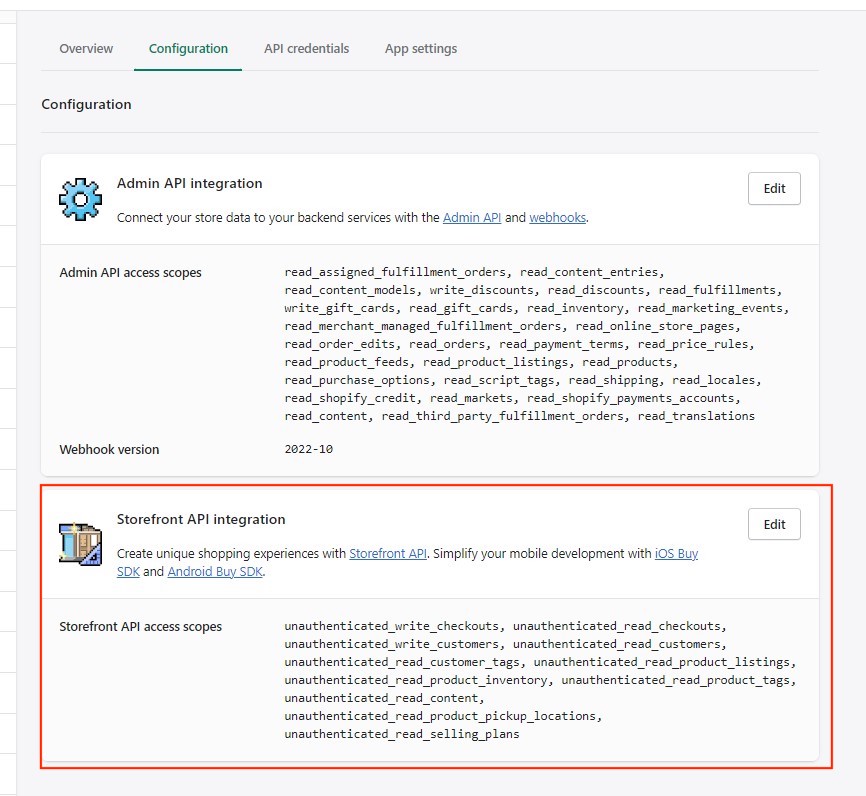
Task: Click the Storefront API integration heading
Action: click(x=201, y=519)
